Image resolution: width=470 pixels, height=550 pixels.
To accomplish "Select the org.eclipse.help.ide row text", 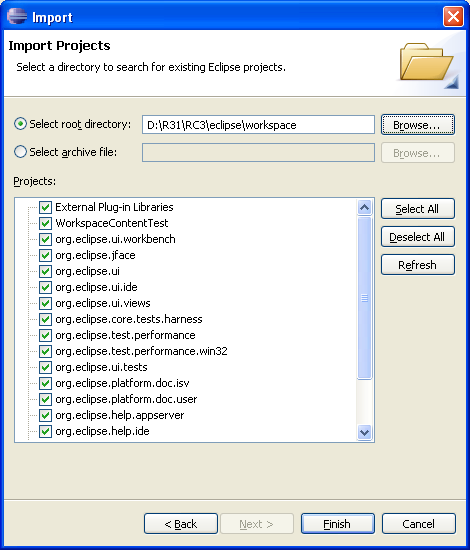I will pyautogui.click(x=102, y=431).
